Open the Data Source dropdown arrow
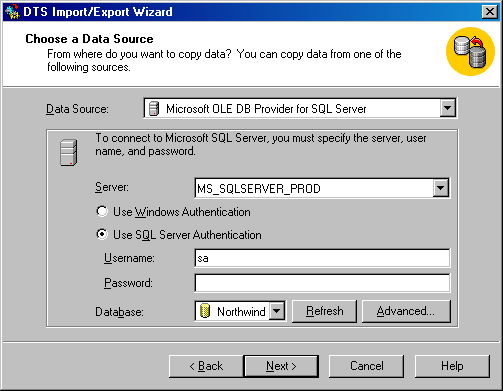This screenshot has width=503, height=391. 447,108
